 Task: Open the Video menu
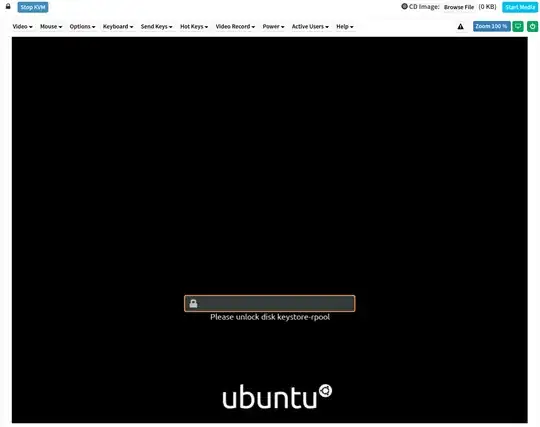[x=22, y=27]
